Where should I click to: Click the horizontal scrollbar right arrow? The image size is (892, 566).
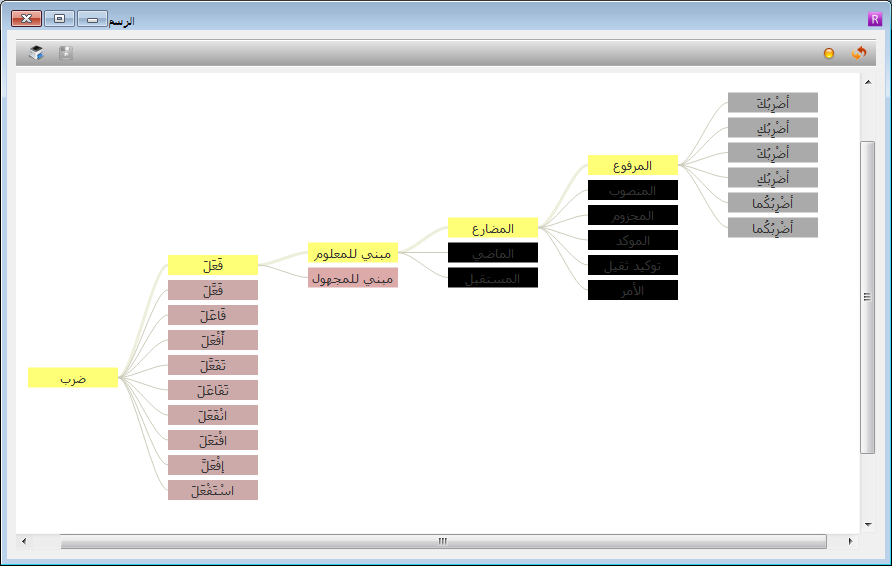pyautogui.click(x=851, y=542)
